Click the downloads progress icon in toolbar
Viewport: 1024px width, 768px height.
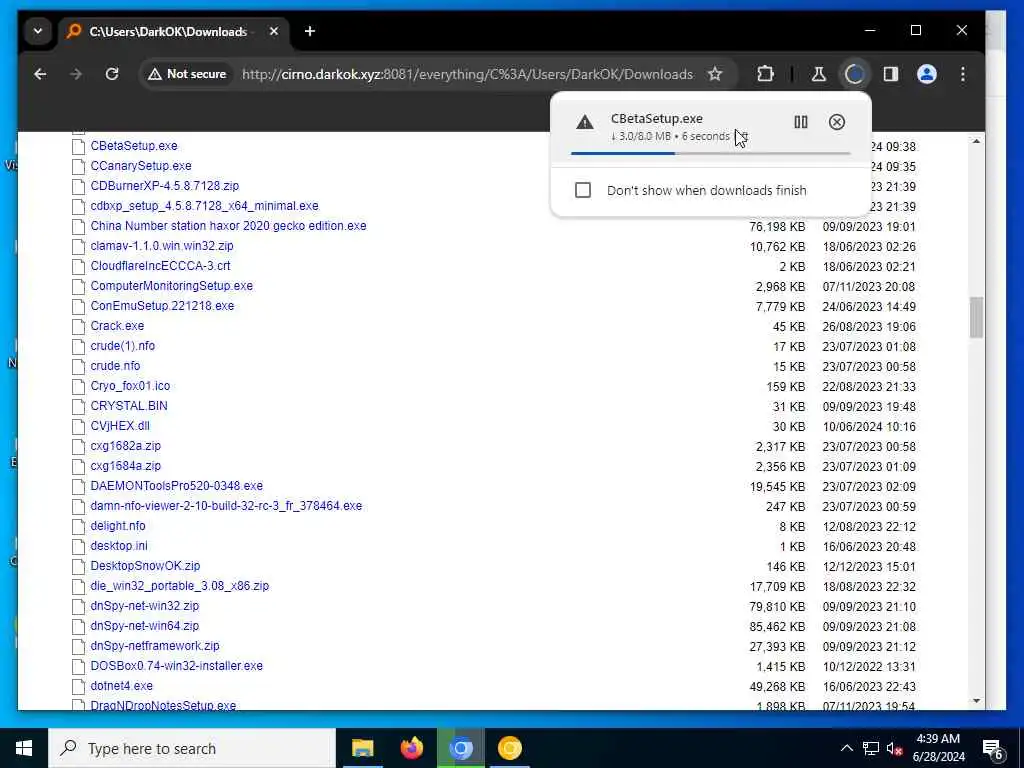coord(854,74)
